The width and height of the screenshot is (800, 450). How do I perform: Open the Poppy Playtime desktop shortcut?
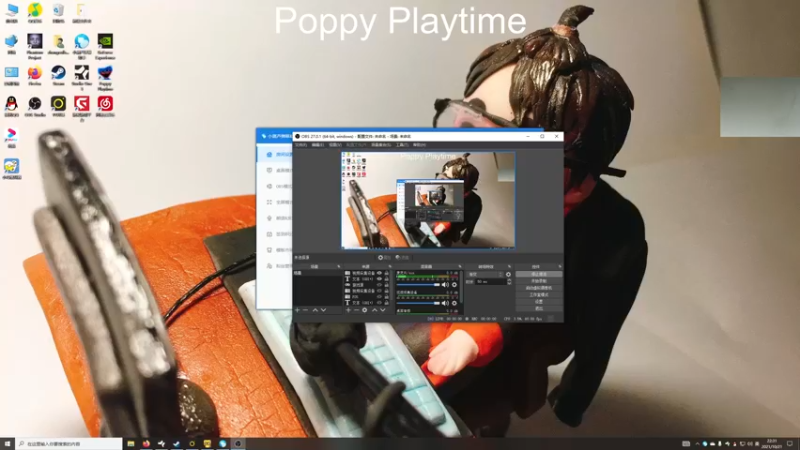coord(105,78)
